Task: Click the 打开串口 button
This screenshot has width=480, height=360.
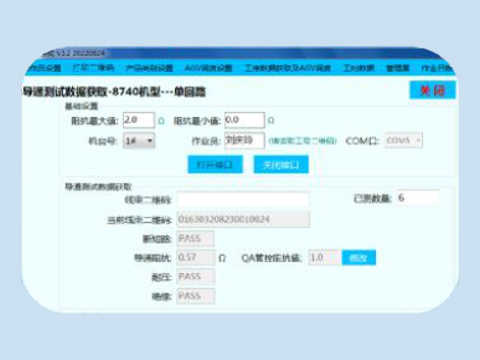Action: pyautogui.click(x=215, y=164)
